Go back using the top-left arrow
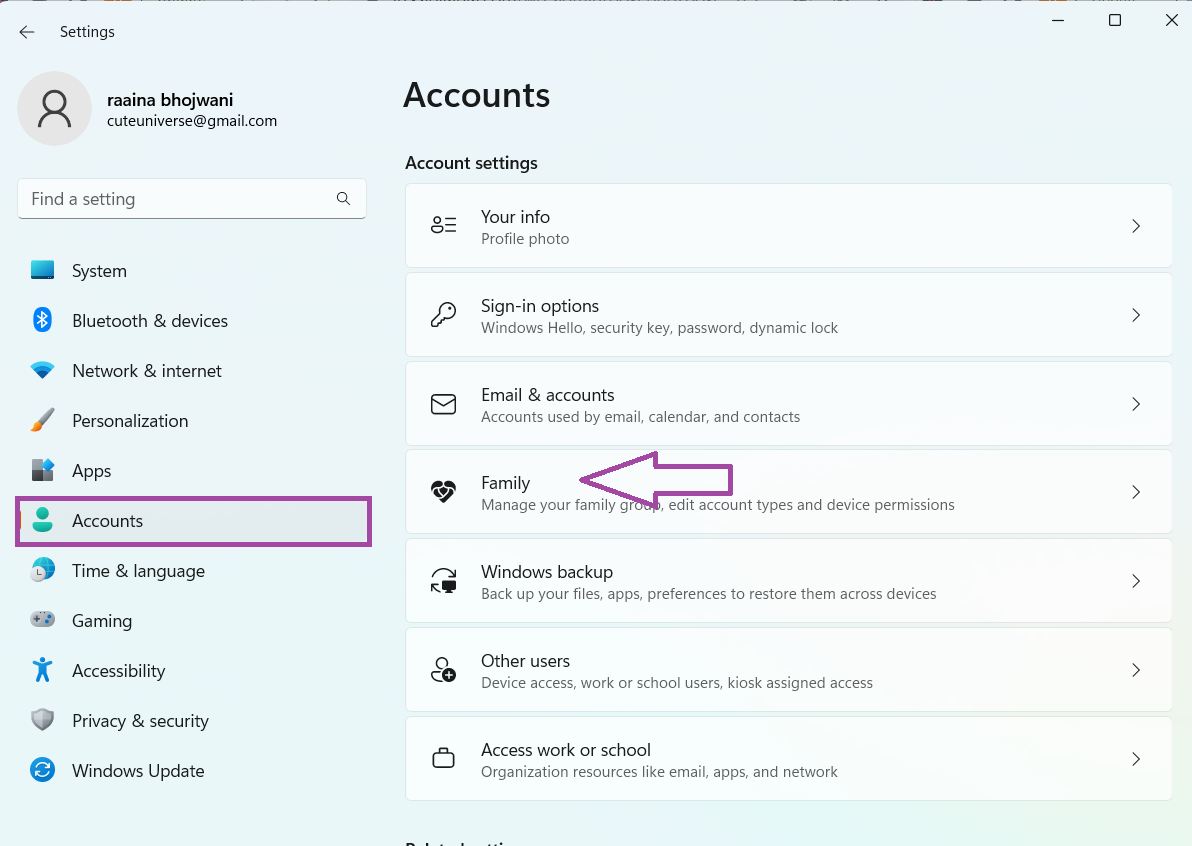Image resolution: width=1192 pixels, height=846 pixels. [x=27, y=32]
